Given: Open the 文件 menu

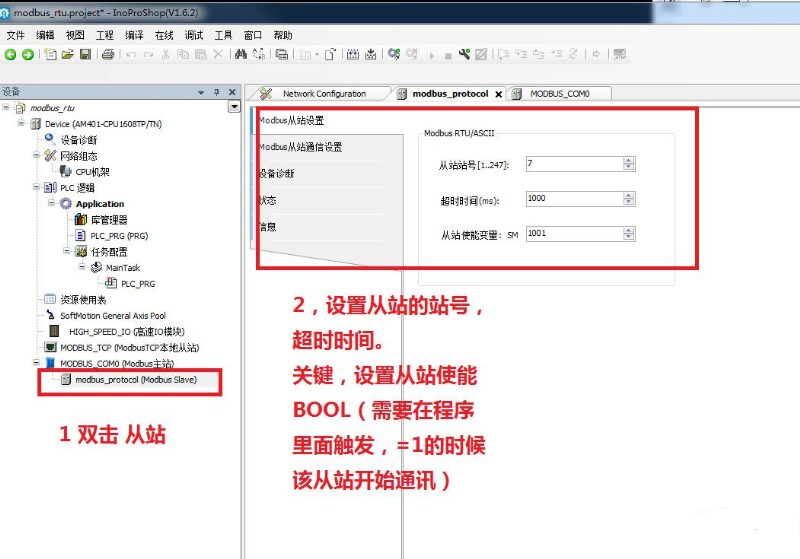Looking at the screenshot, I should [x=15, y=35].
